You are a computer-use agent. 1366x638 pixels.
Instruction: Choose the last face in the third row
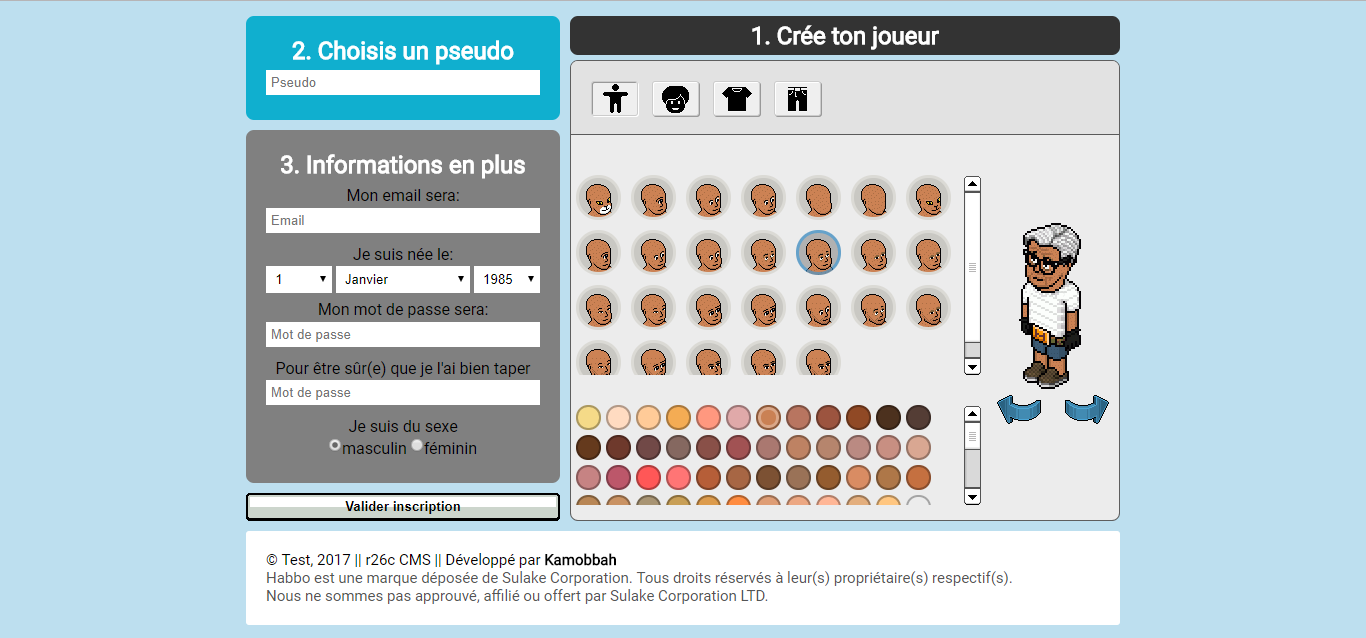[928, 308]
